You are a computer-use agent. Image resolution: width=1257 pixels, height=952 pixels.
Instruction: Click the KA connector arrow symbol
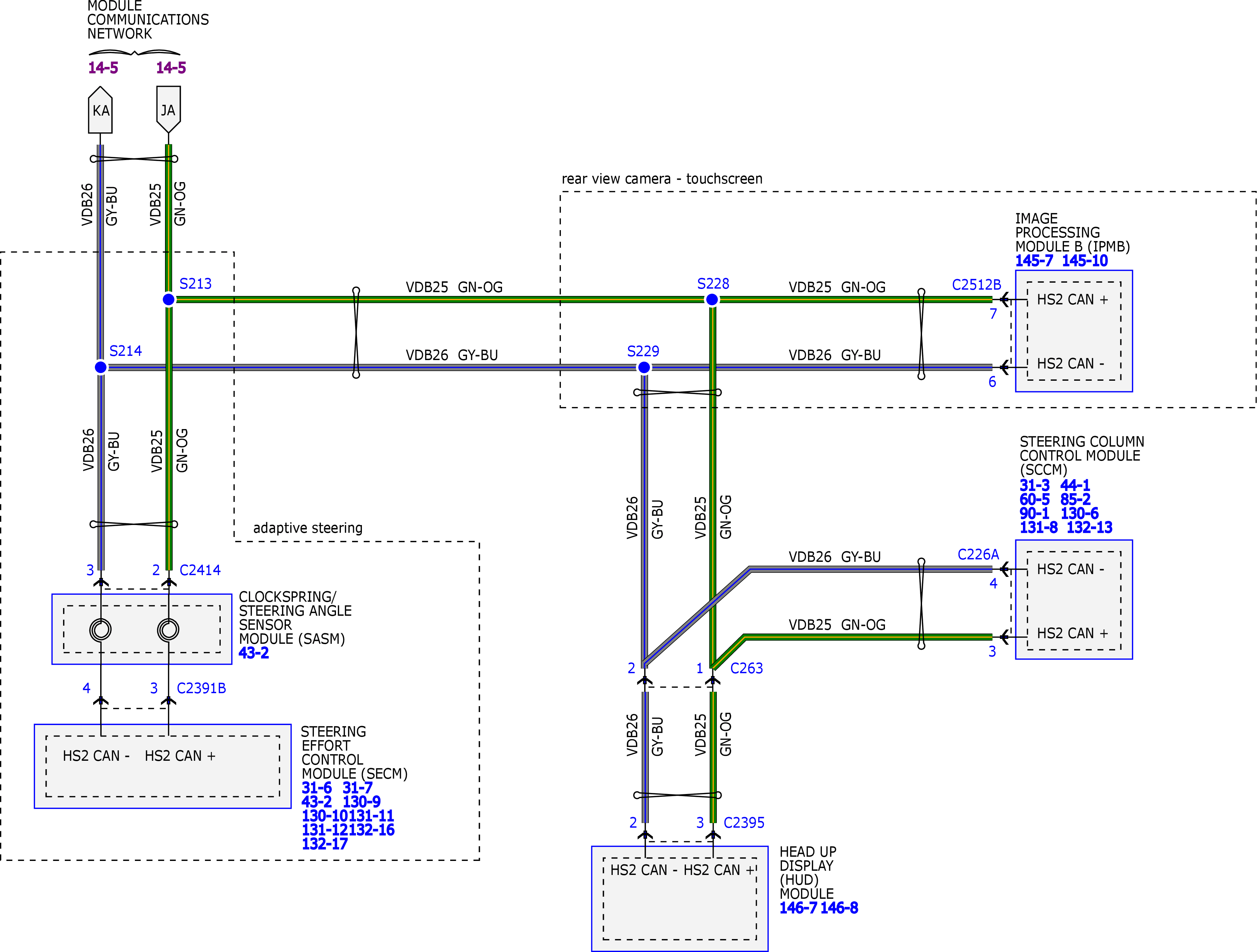click(101, 110)
